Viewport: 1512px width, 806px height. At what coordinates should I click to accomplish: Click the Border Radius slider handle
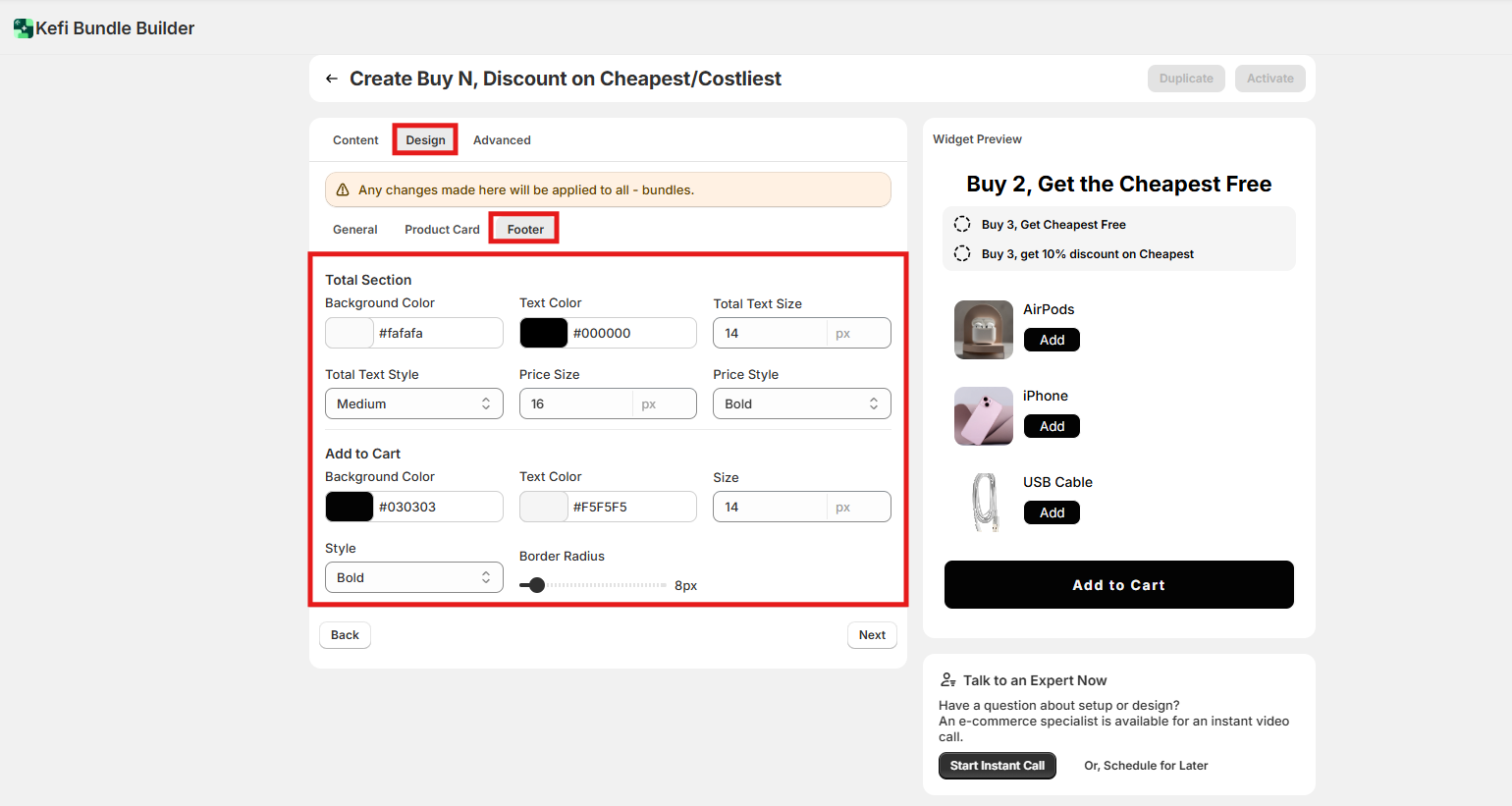(x=537, y=585)
